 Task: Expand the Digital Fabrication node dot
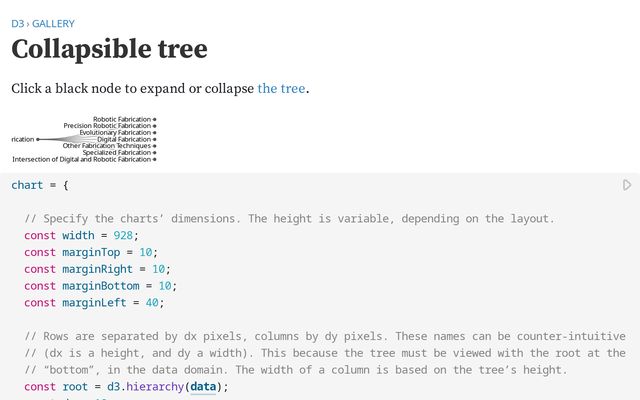pos(154,139)
